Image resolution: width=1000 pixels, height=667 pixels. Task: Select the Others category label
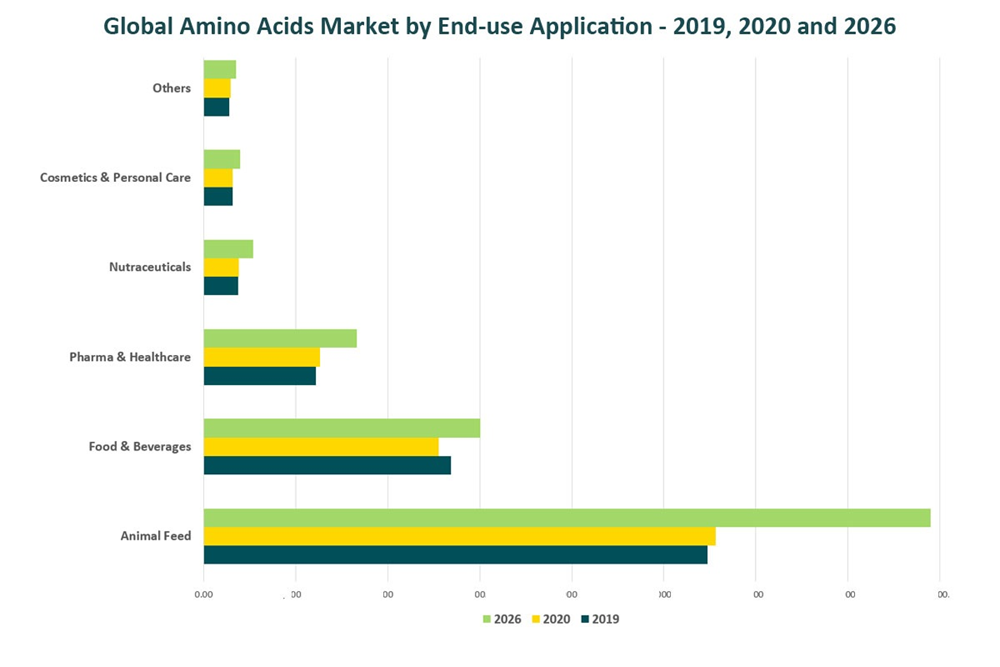coord(171,88)
